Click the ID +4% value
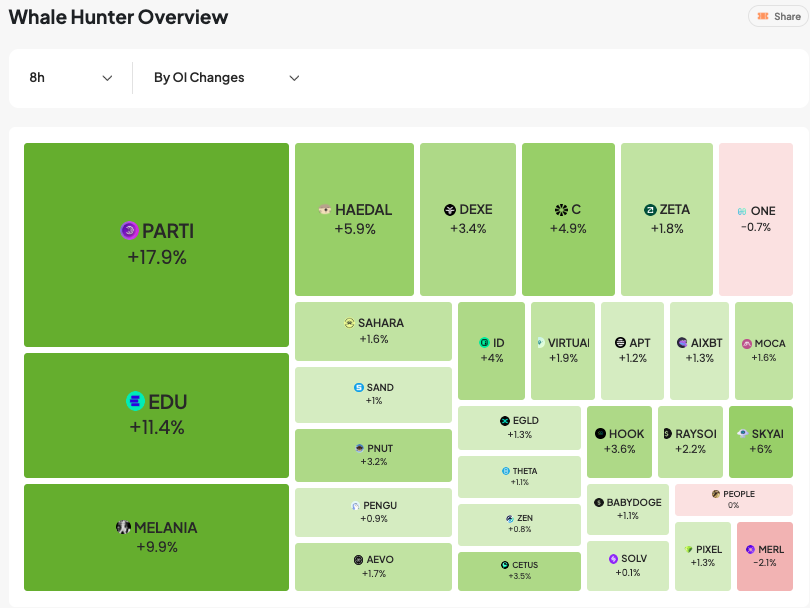 492,358
